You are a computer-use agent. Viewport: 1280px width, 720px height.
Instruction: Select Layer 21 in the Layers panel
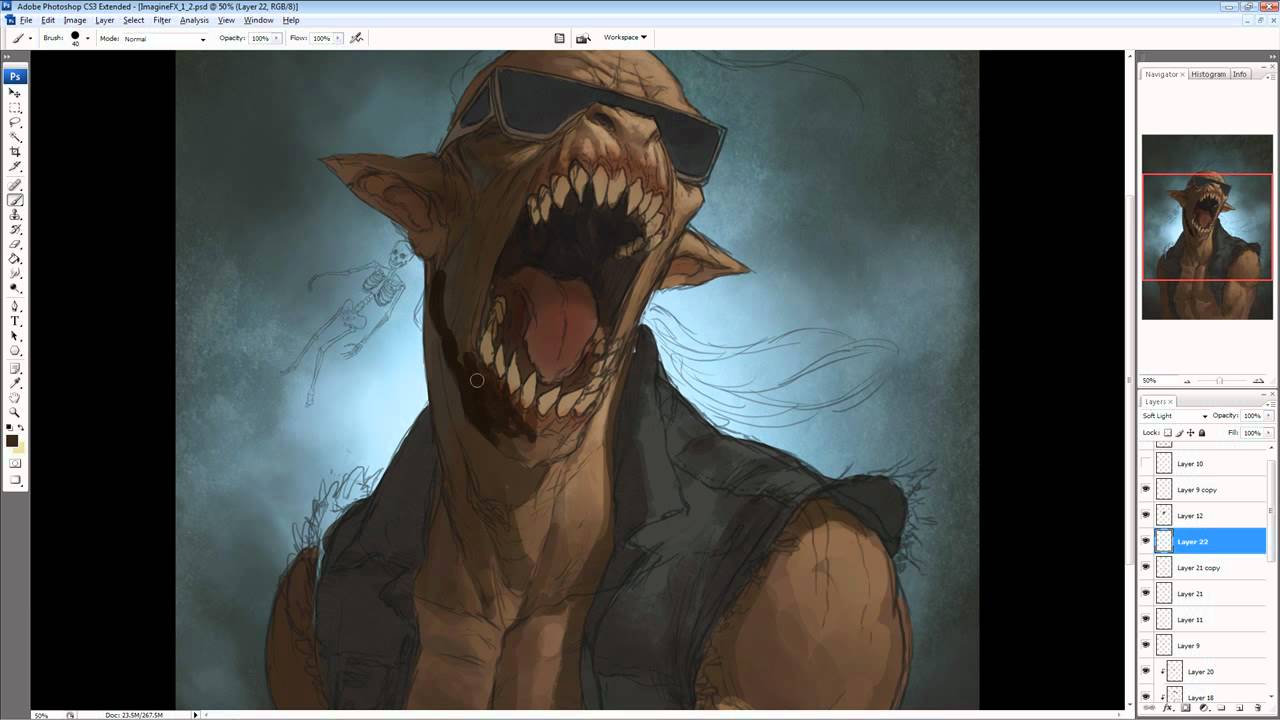click(x=1210, y=594)
